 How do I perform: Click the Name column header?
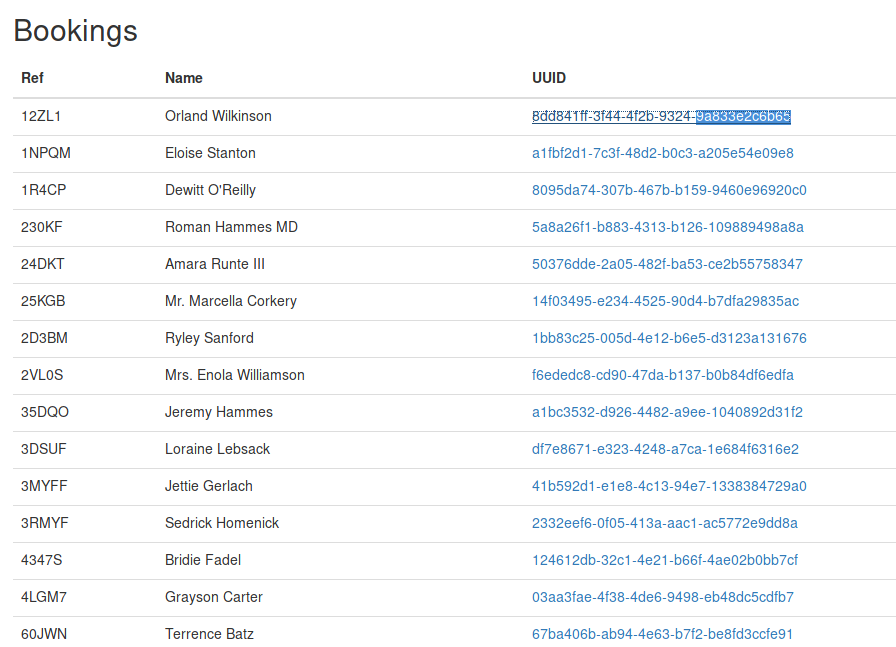click(183, 78)
